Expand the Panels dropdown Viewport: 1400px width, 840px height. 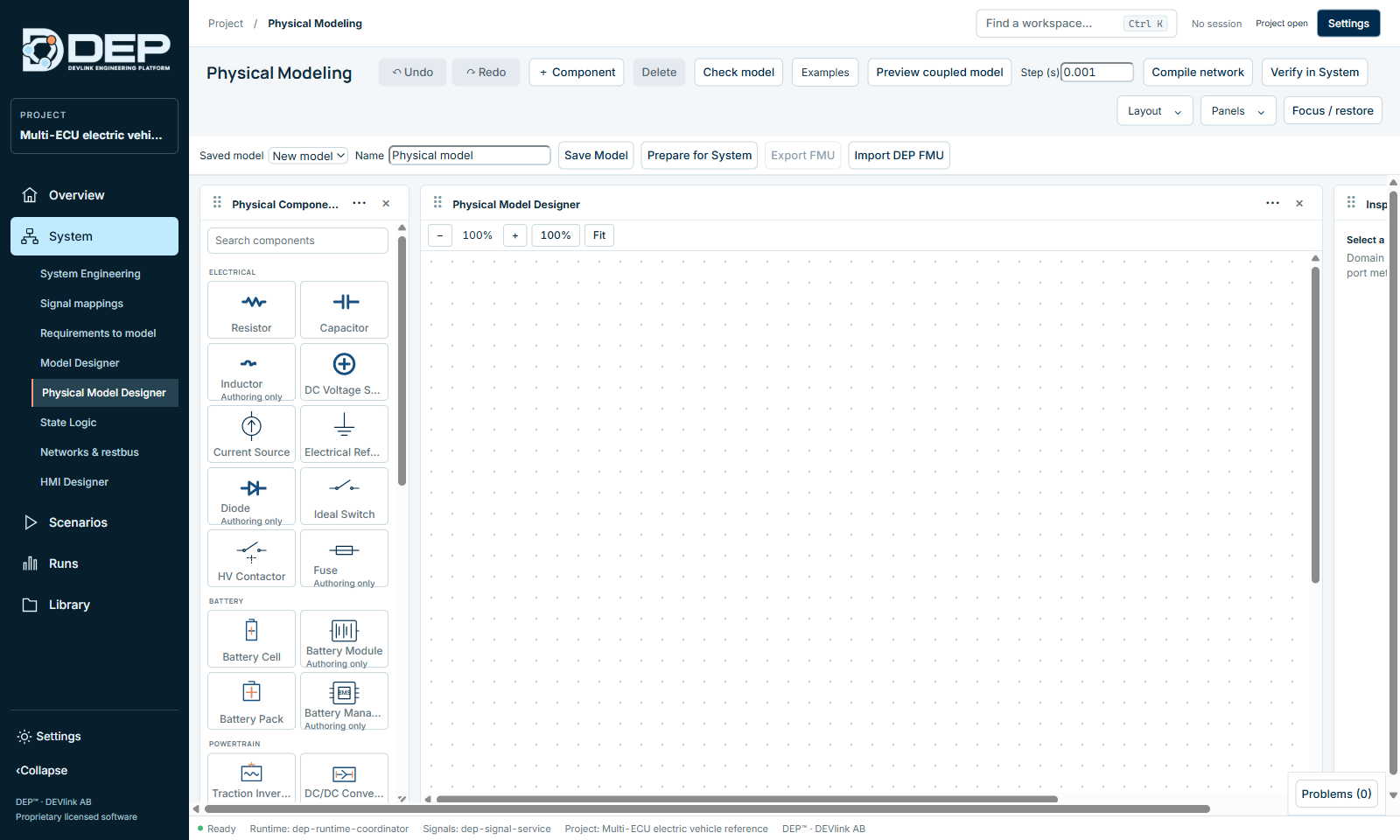coord(1238,111)
